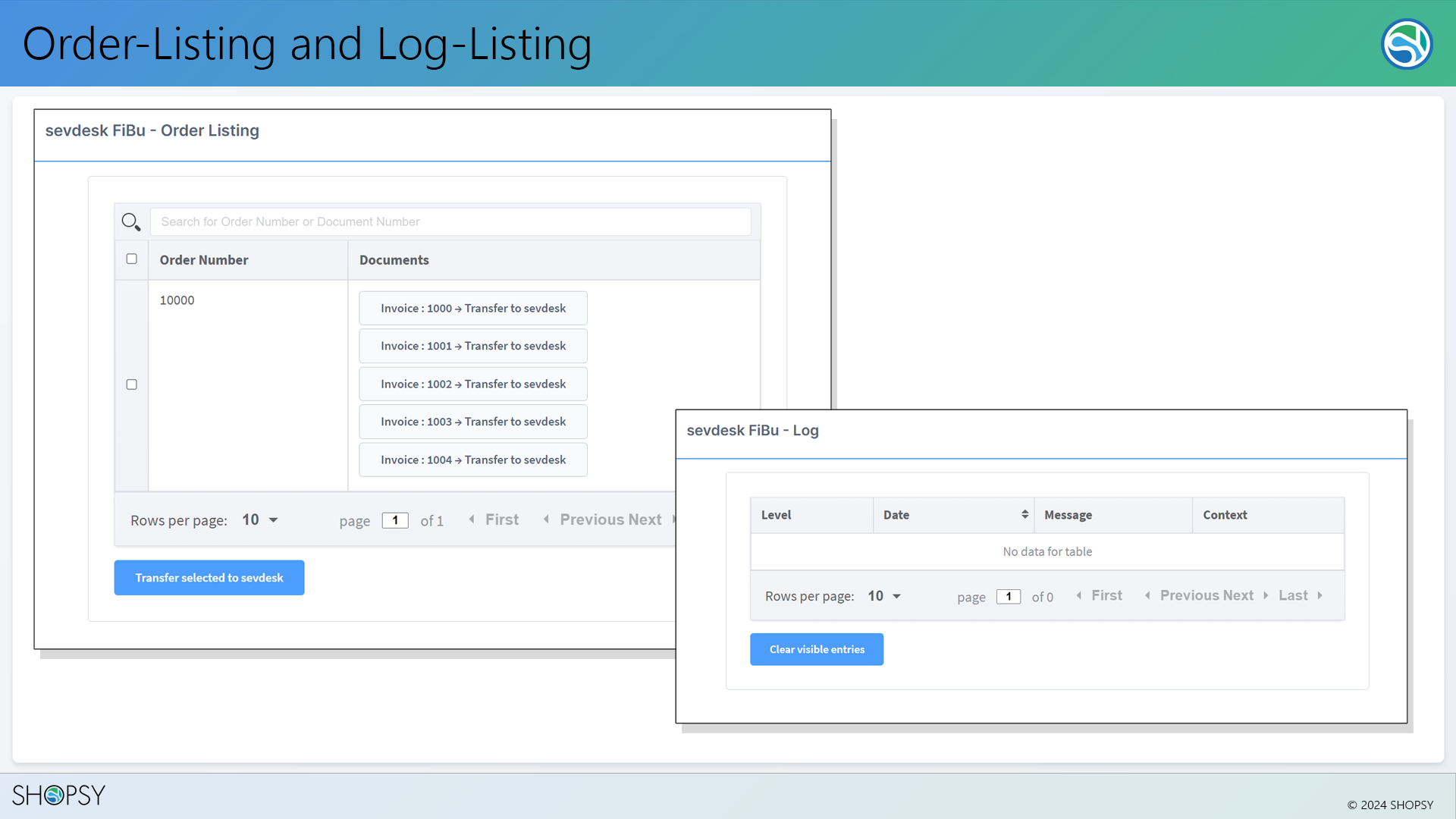Image resolution: width=1456 pixels, height=819 pixels.
Task: Click the page number input field in Order Listing
Action: (x=396, y=519)
